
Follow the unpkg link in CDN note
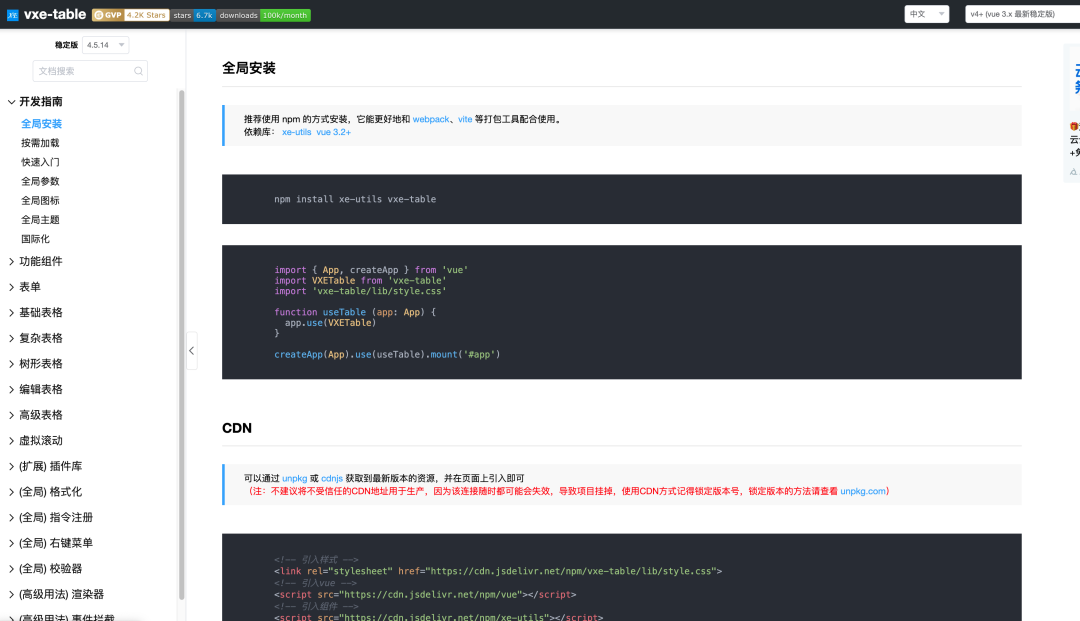[294, 478]
